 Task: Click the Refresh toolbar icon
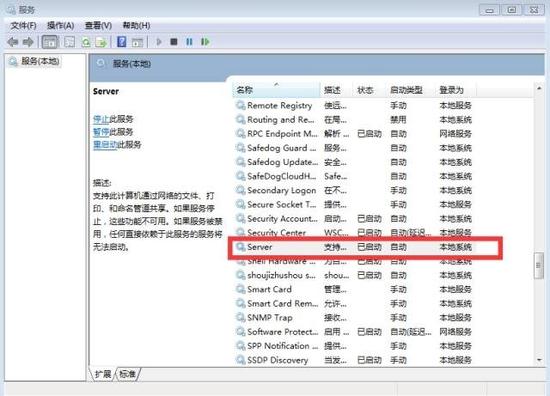point(86,42)
